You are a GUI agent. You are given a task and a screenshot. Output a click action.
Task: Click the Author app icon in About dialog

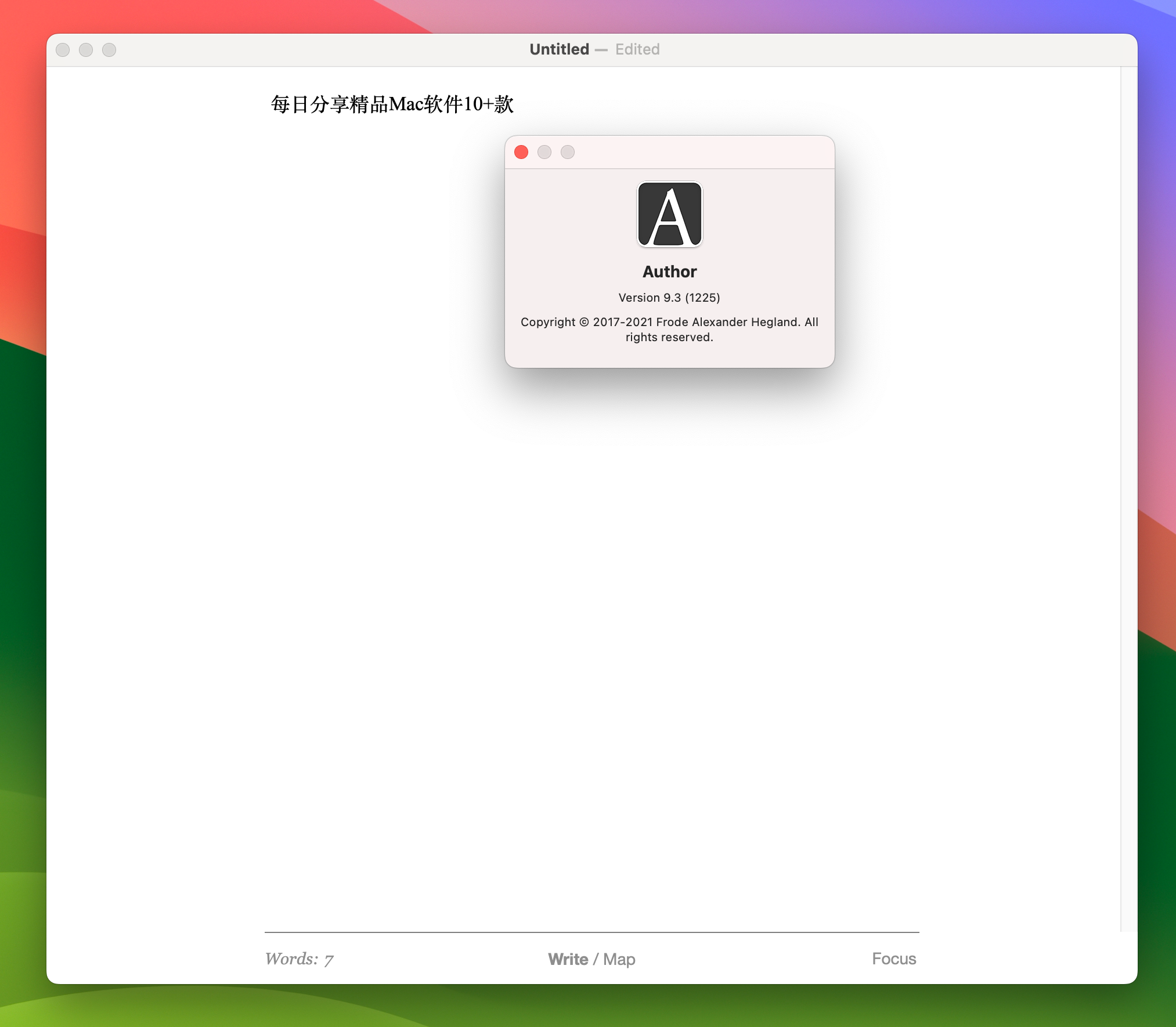point(670,214)
